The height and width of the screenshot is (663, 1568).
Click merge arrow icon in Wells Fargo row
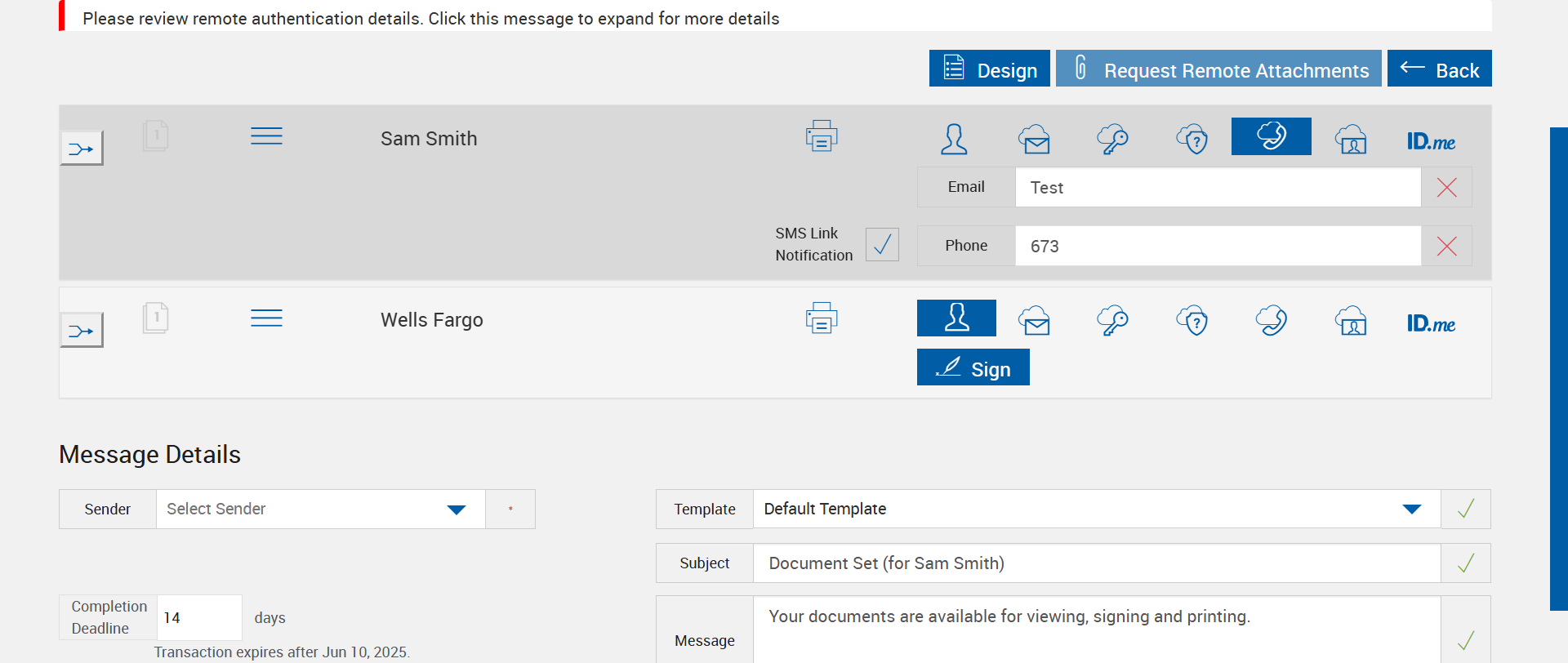(x=82, y=331)
